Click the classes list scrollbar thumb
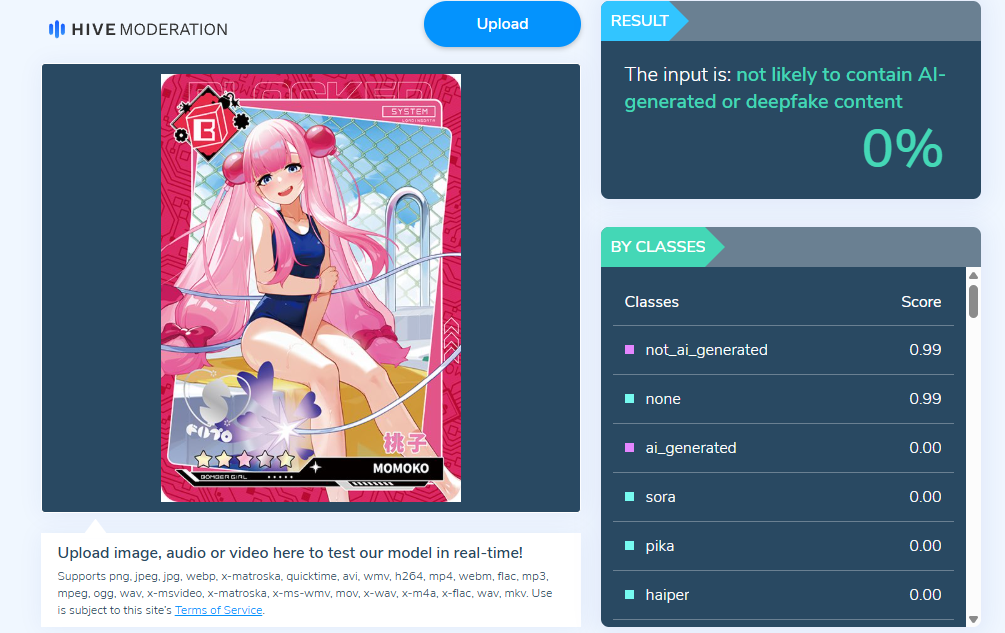 click(974, 301)
